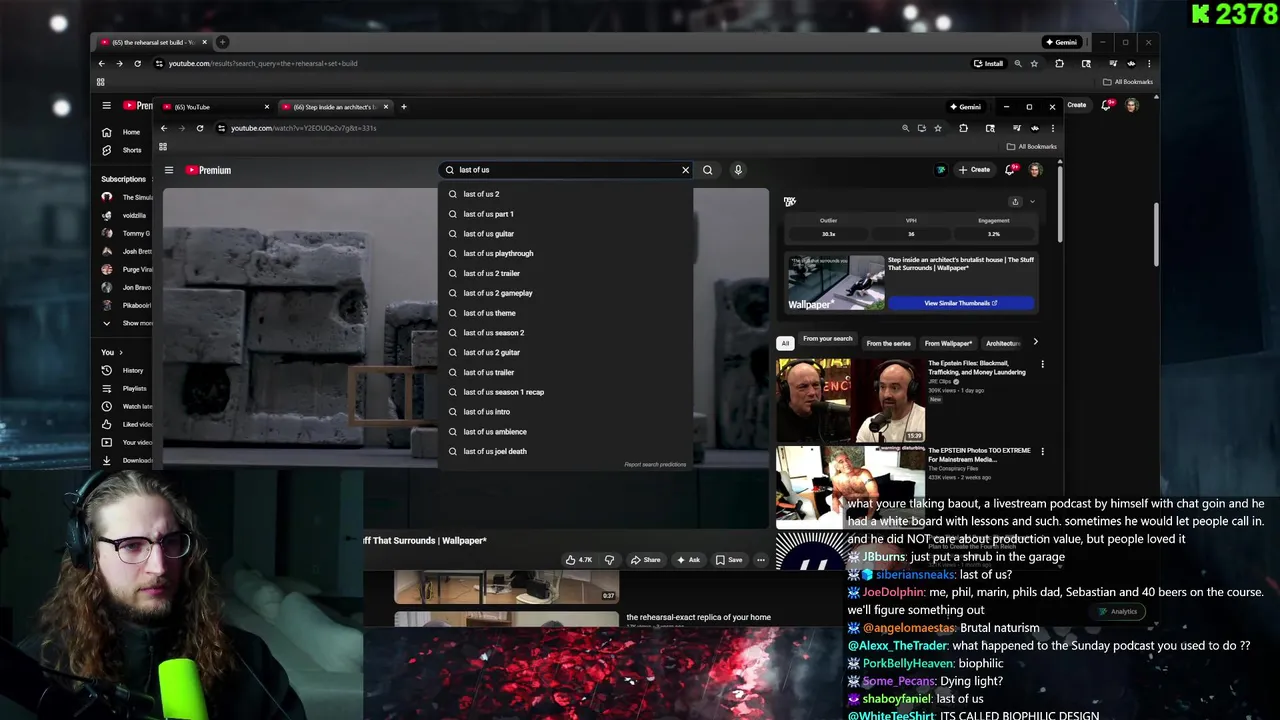Screen dimensions: 1280x720
Task: Open Shorts in the back window sidebar
Action: tap(123, 150)
